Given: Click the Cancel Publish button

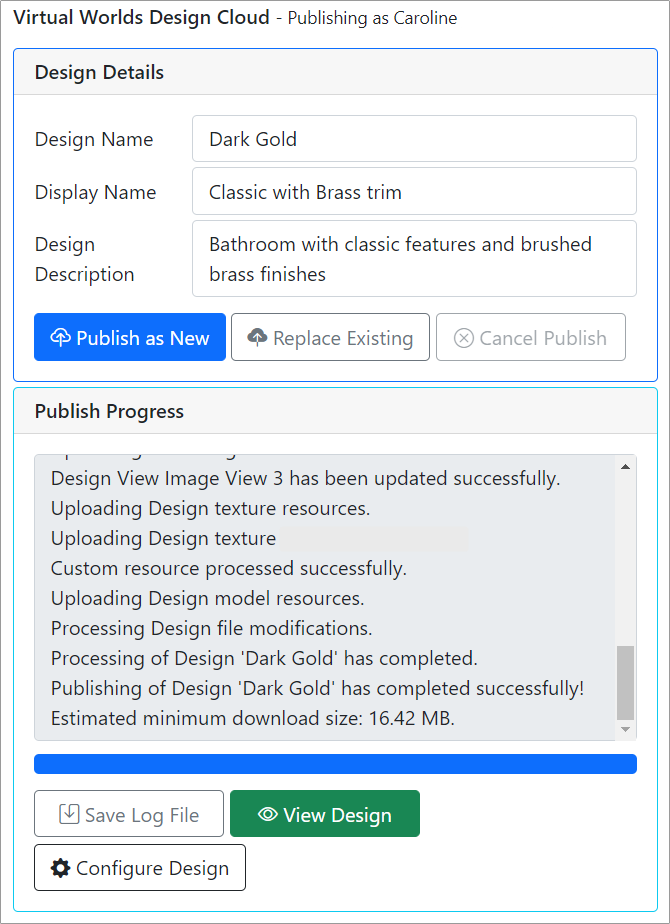Looking at the screenshot, I should pos(530,337).
